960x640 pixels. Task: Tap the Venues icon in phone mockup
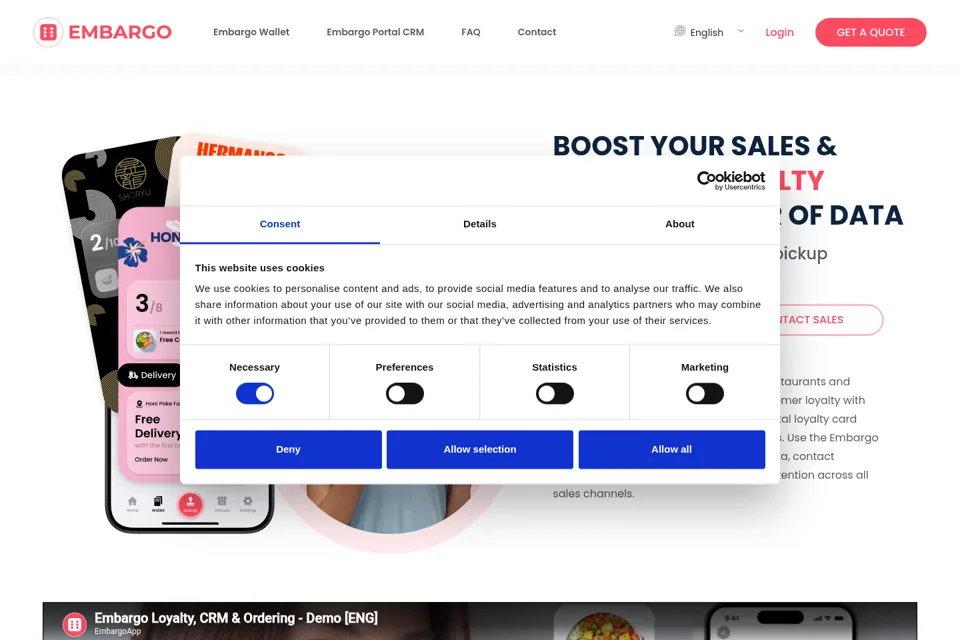[x=222, y=503]
